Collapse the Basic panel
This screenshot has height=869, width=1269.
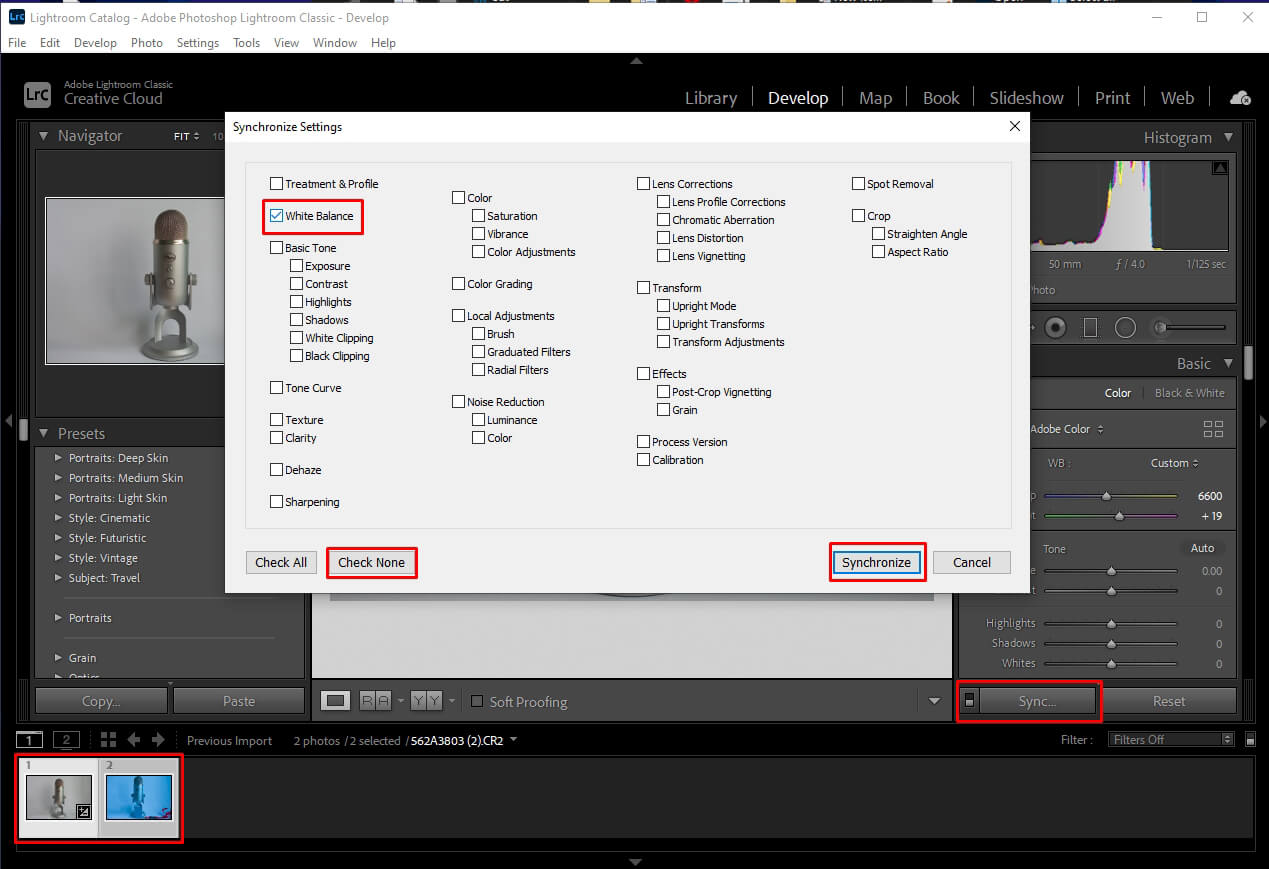pyautogui.click(x=1228, y=363)
